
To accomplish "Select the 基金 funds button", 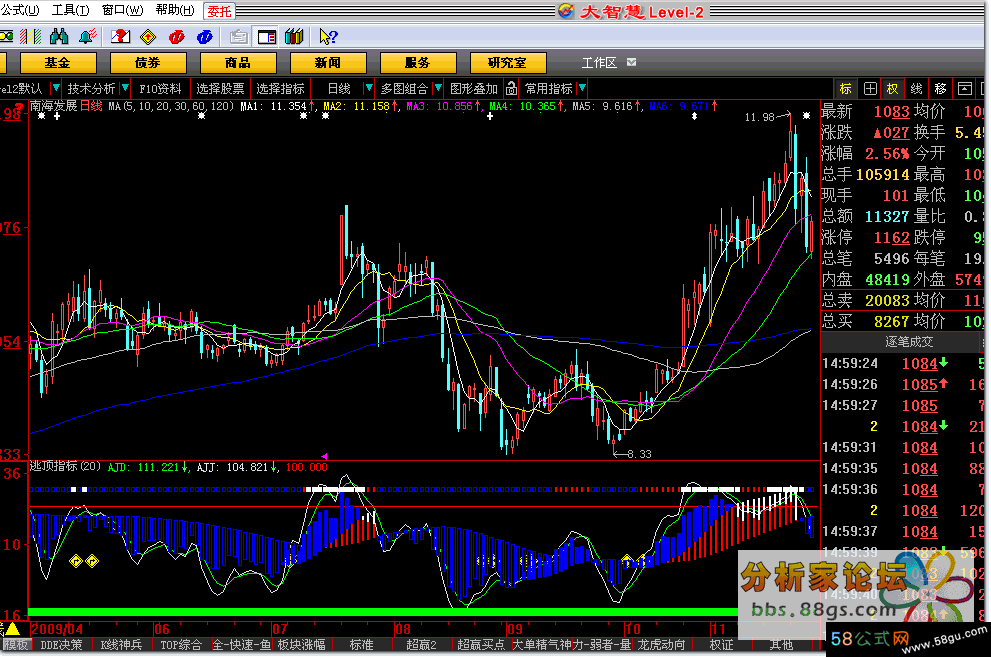I will pos(58,63).
